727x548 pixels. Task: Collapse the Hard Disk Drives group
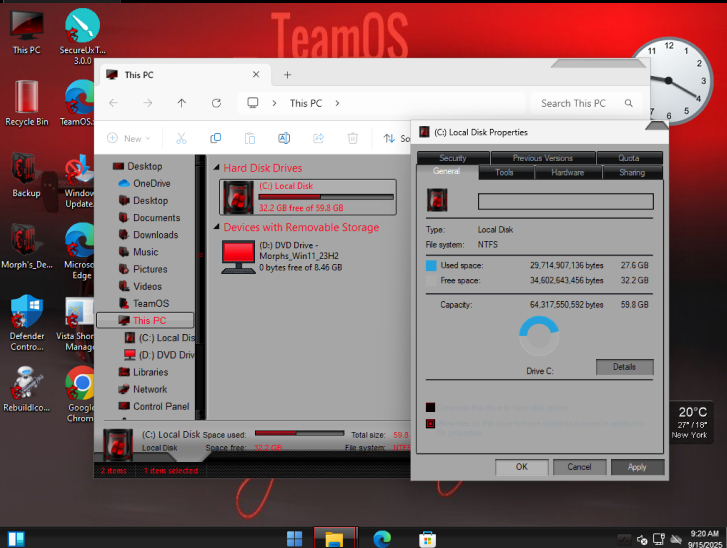pos(216,167)
